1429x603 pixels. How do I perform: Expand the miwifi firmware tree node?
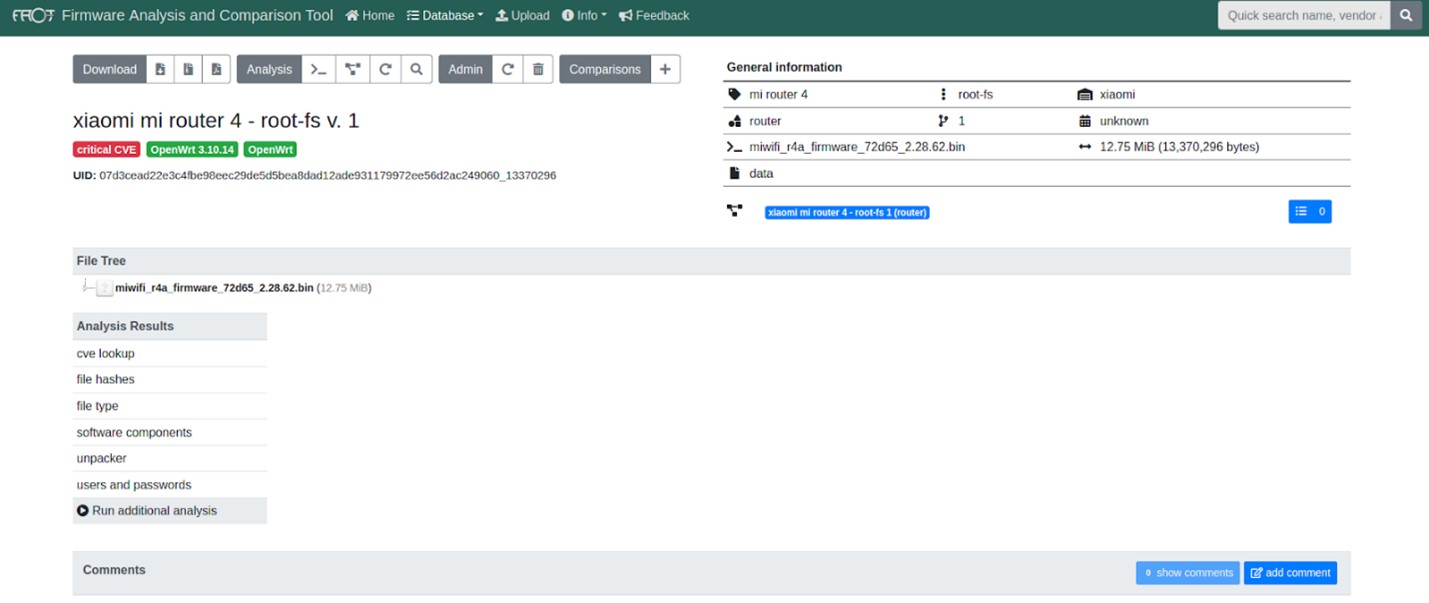(86, 287)
